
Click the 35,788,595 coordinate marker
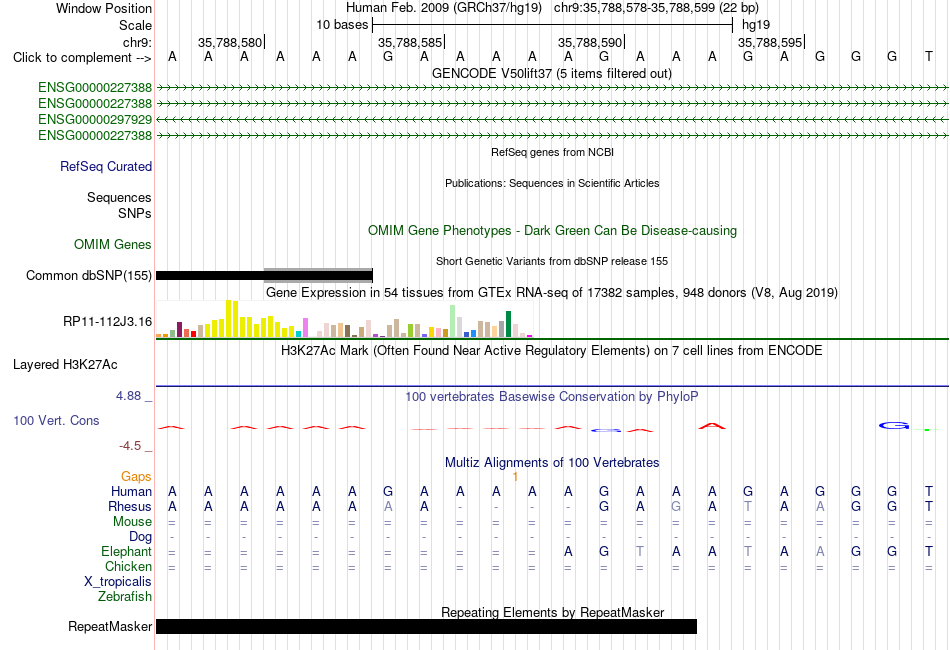pyautogui.click(x=770, y=42)
